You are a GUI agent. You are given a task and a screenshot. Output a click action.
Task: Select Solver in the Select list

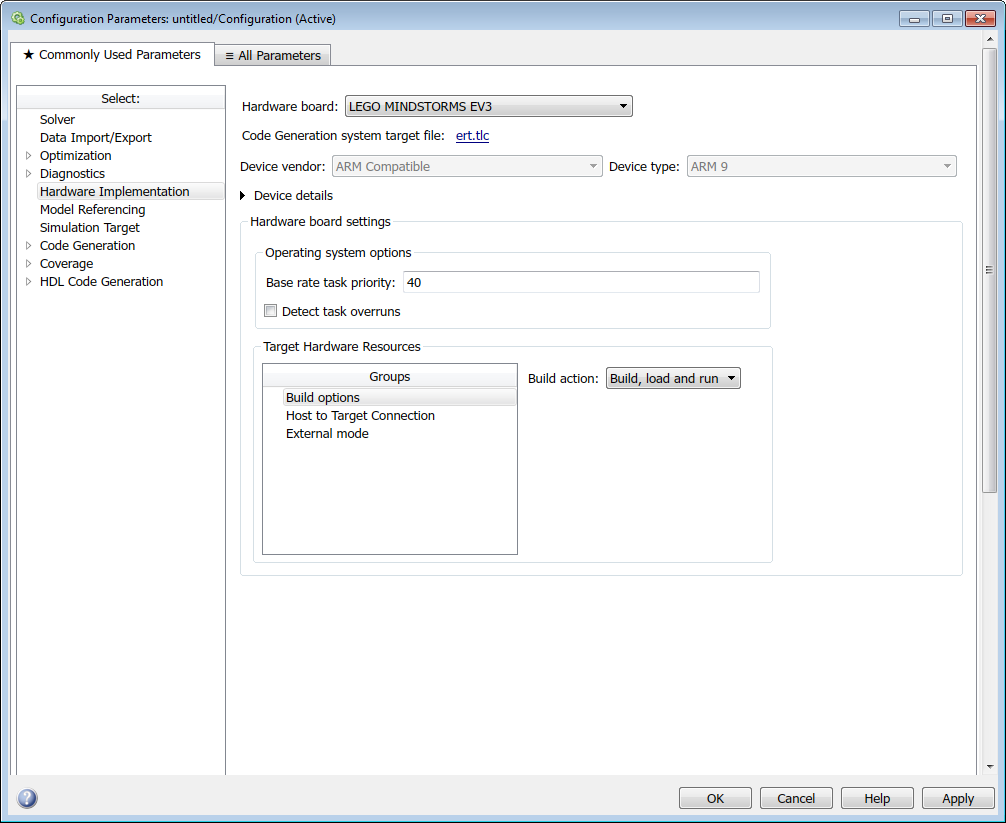pos(57,120)
